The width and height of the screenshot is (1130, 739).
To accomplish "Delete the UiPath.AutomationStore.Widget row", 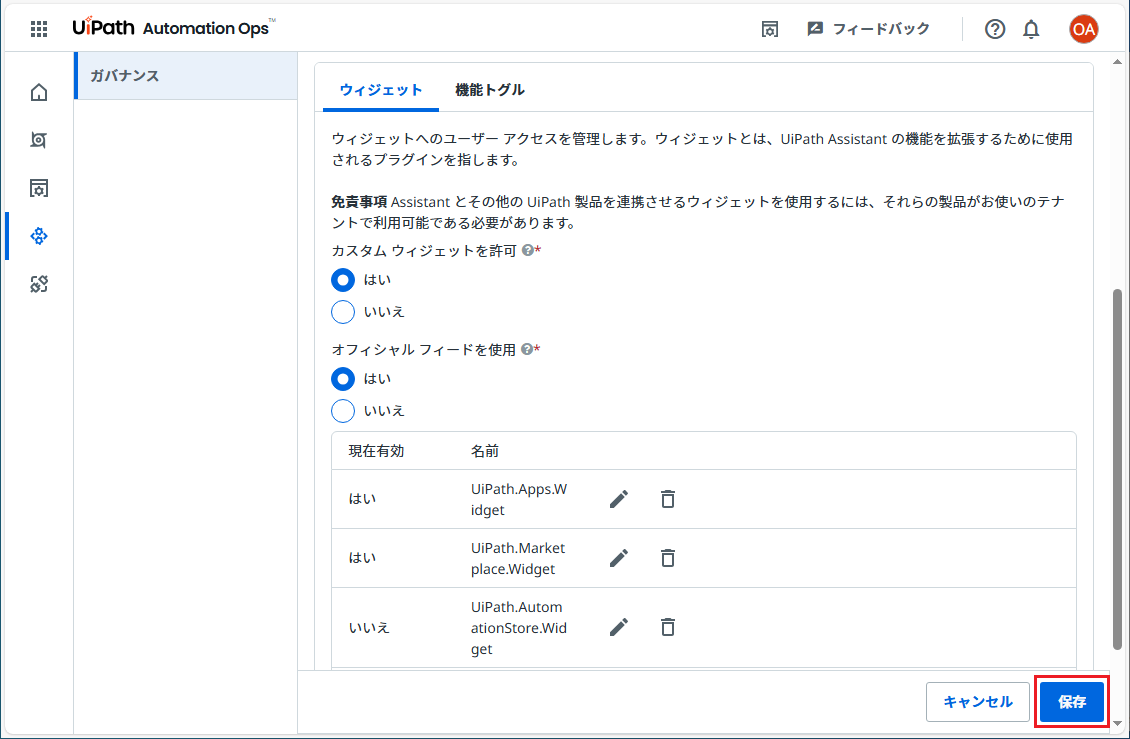I will [x=668, y=627].
